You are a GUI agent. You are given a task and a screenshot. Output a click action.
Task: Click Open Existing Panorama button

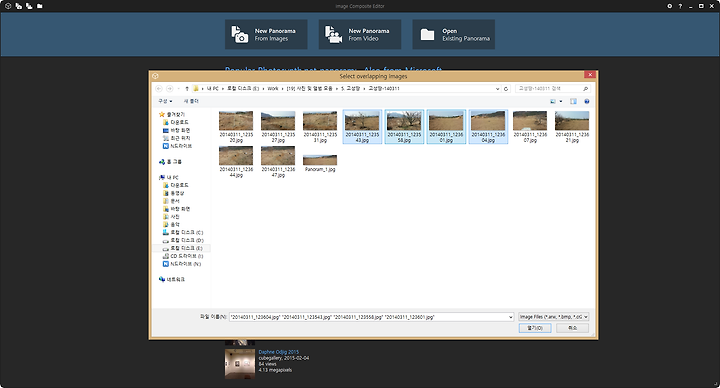coord(453,34)
